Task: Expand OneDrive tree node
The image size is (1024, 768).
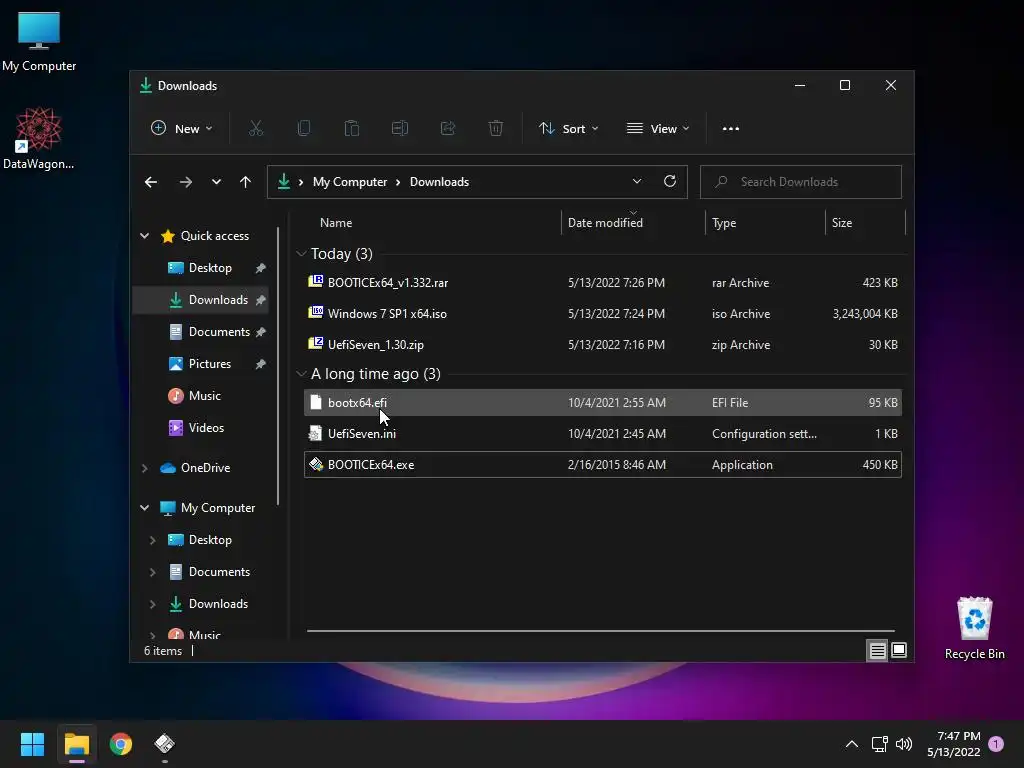Action: point(144,468)
